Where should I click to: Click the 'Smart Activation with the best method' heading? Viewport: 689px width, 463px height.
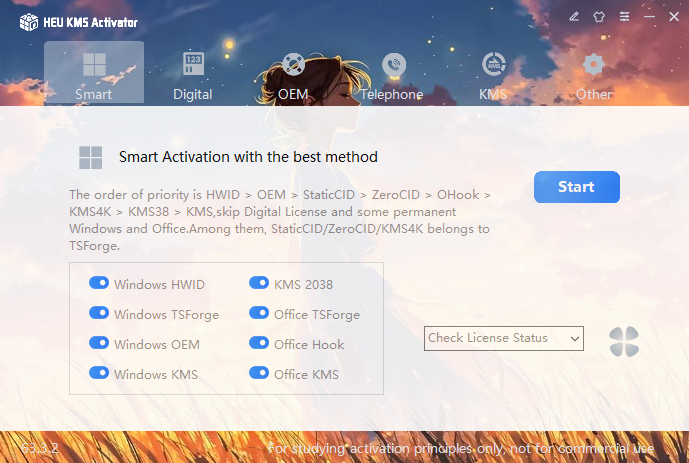248,157
